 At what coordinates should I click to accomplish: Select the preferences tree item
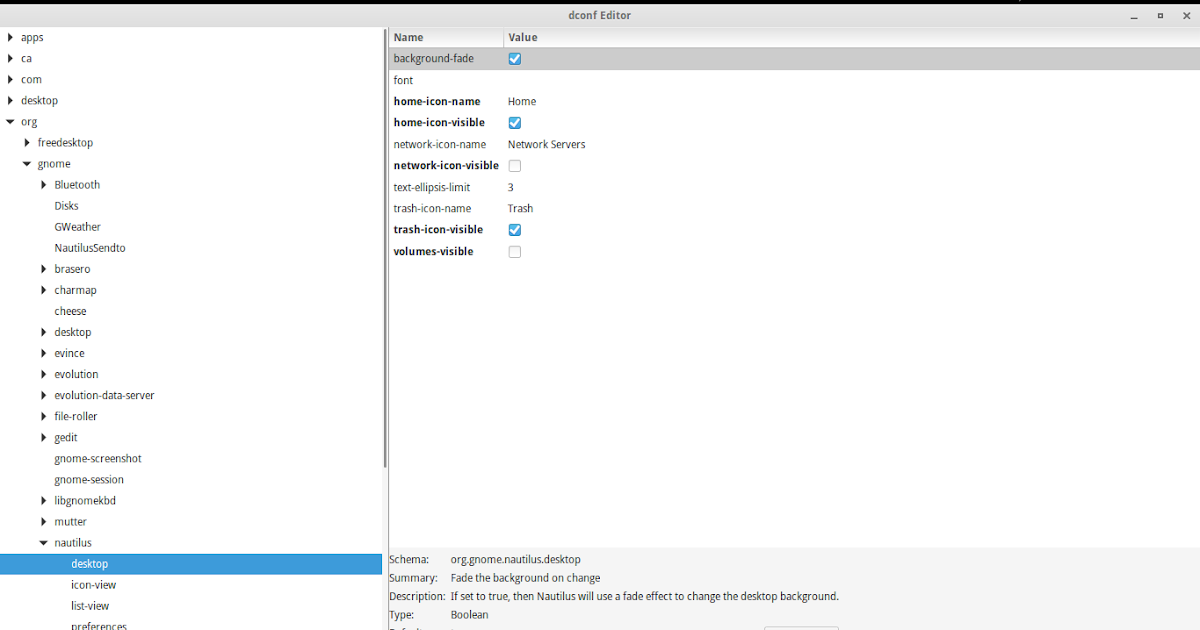click(x=99, y=626)
